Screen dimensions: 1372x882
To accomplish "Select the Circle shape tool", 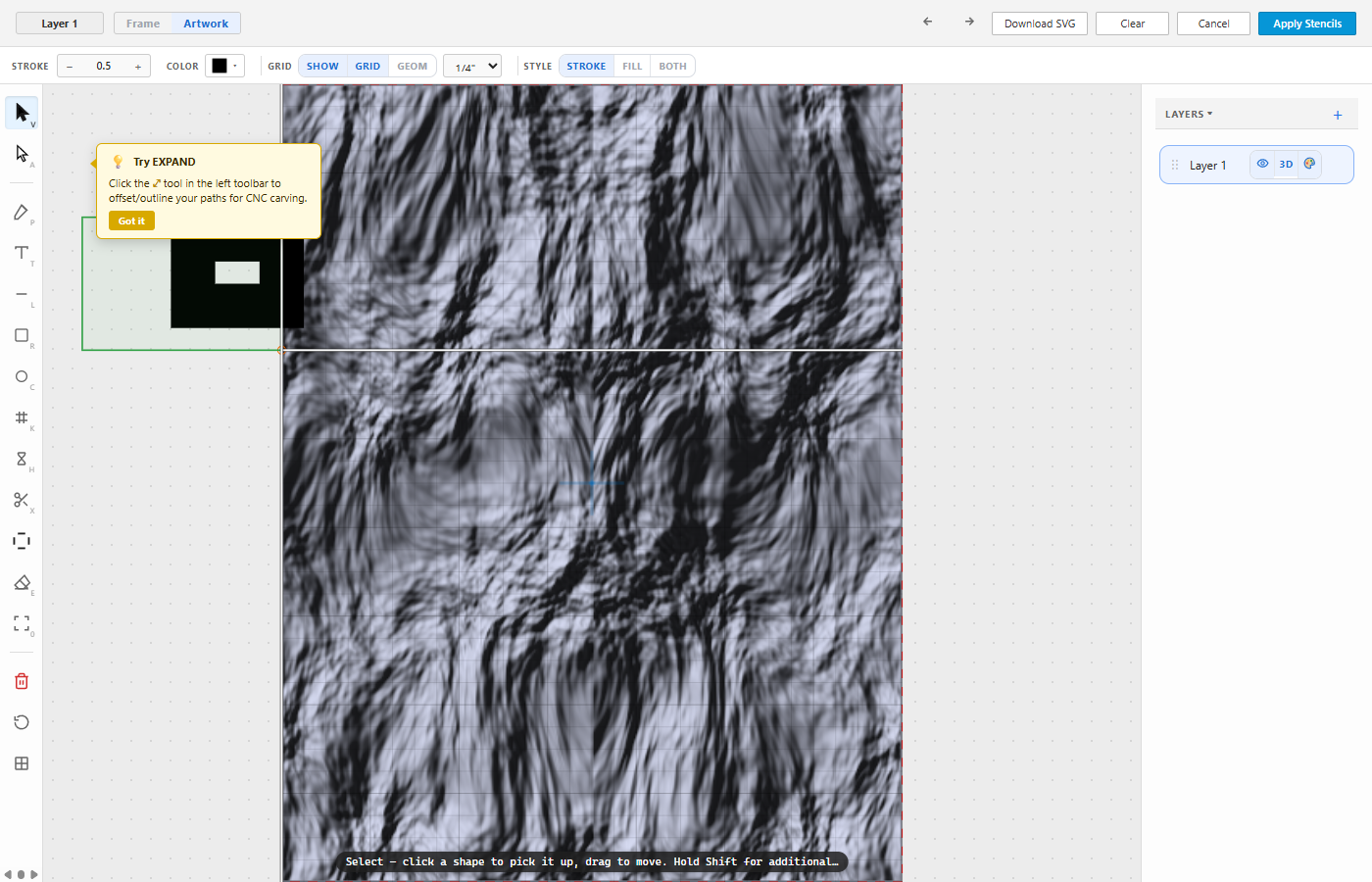I will click(x=22, y=376).
